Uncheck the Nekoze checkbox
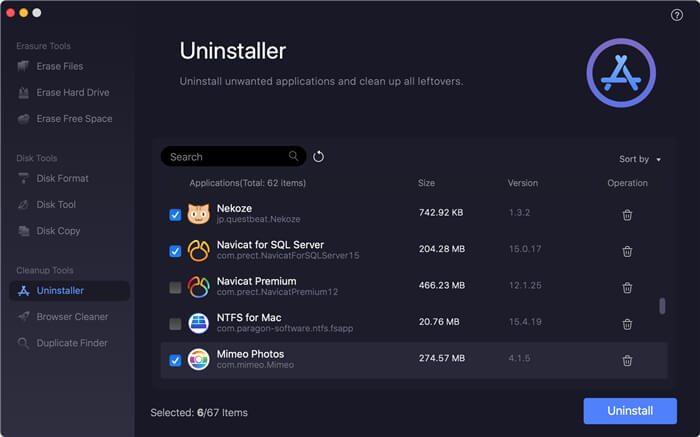This screenshot has width=700, height=437. [x=175, y=215]
